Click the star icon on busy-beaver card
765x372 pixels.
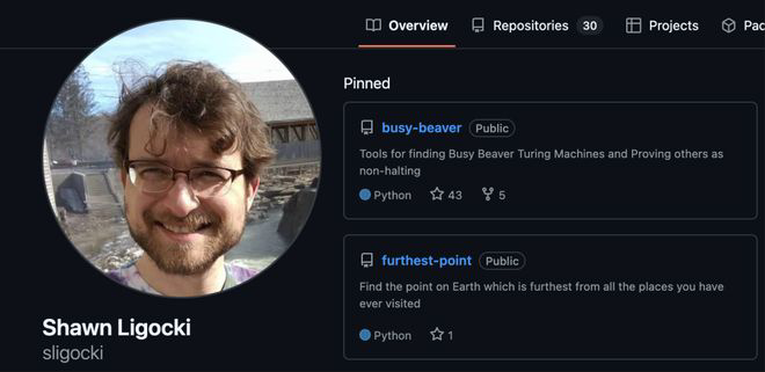point(437,195)
